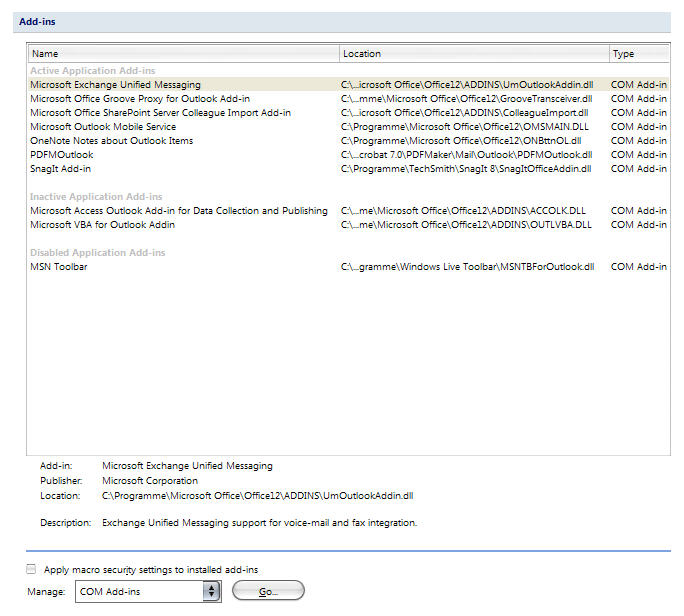The width and height of the screenshot is (684, 616).
Task: Select the disabled MSN Toolbar add-in
Action: tap(59, 267)
